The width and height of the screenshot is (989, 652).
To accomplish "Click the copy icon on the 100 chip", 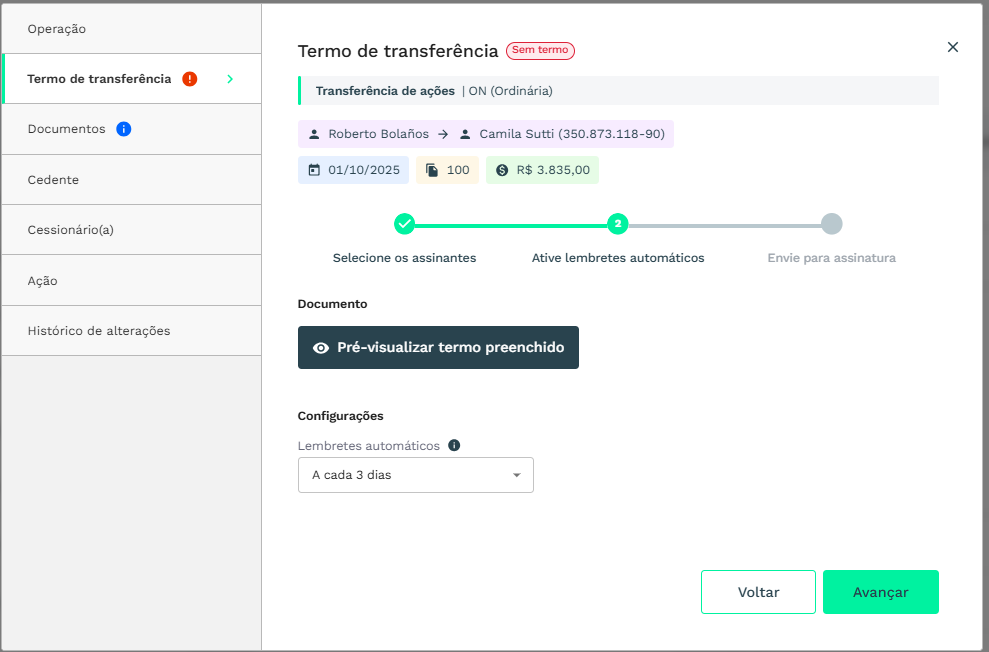I will pyautogui.click(x=432, y=170).
